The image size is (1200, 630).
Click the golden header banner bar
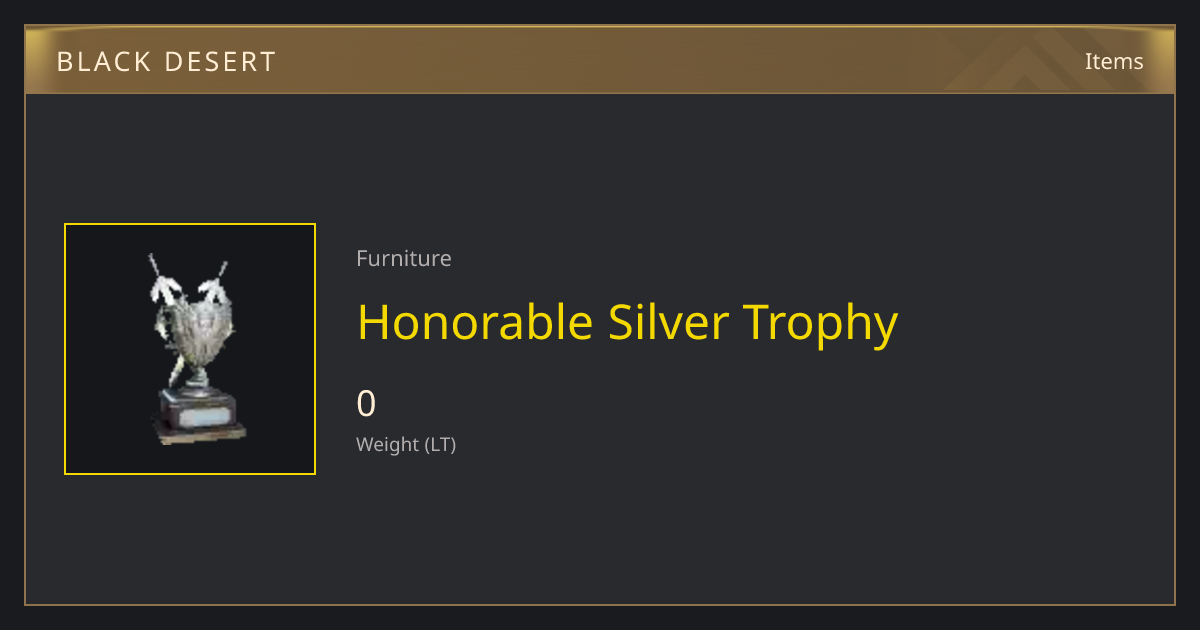600,60
